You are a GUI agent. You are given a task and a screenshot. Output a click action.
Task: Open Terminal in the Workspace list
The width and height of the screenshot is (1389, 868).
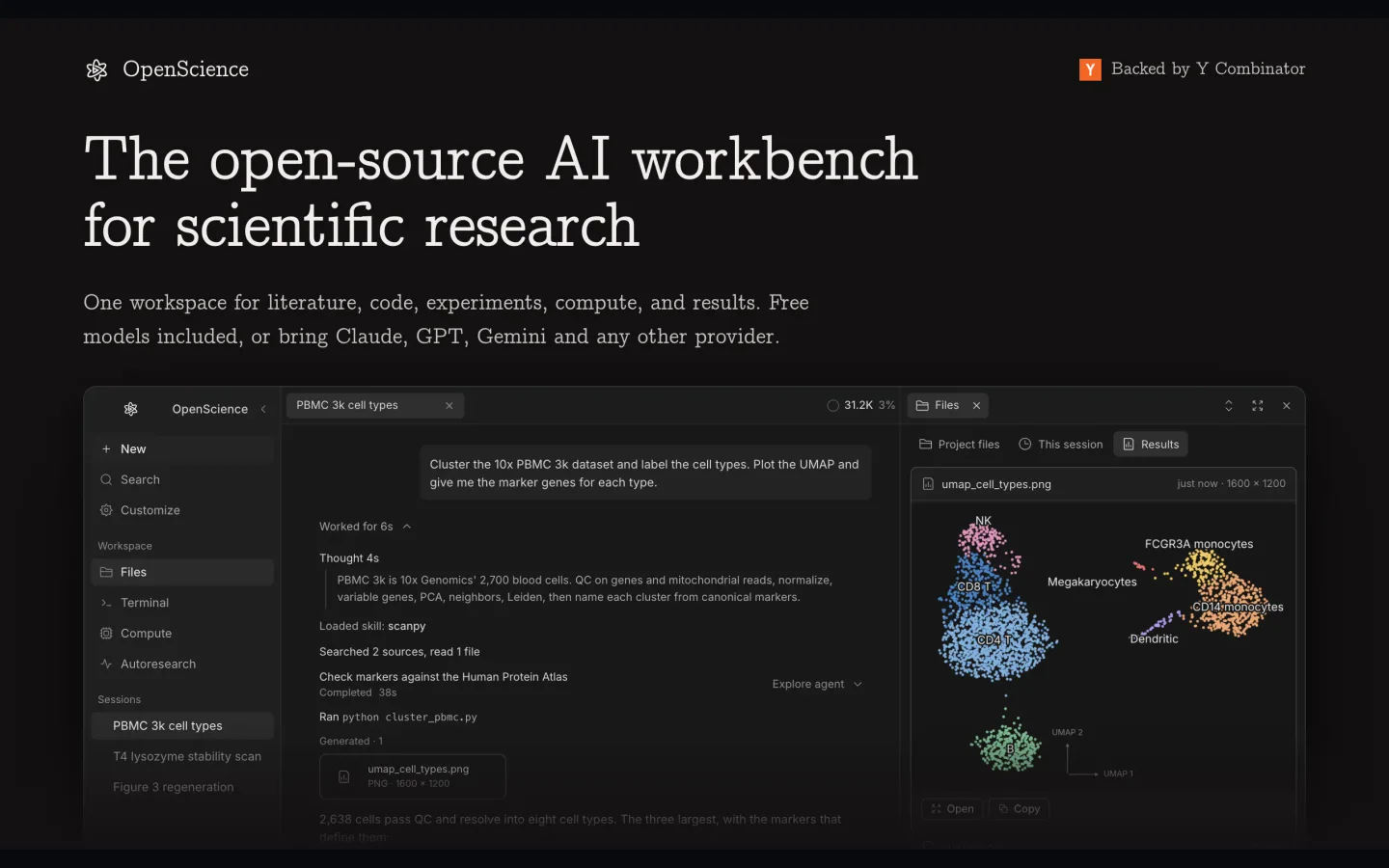tap(182, 604)
